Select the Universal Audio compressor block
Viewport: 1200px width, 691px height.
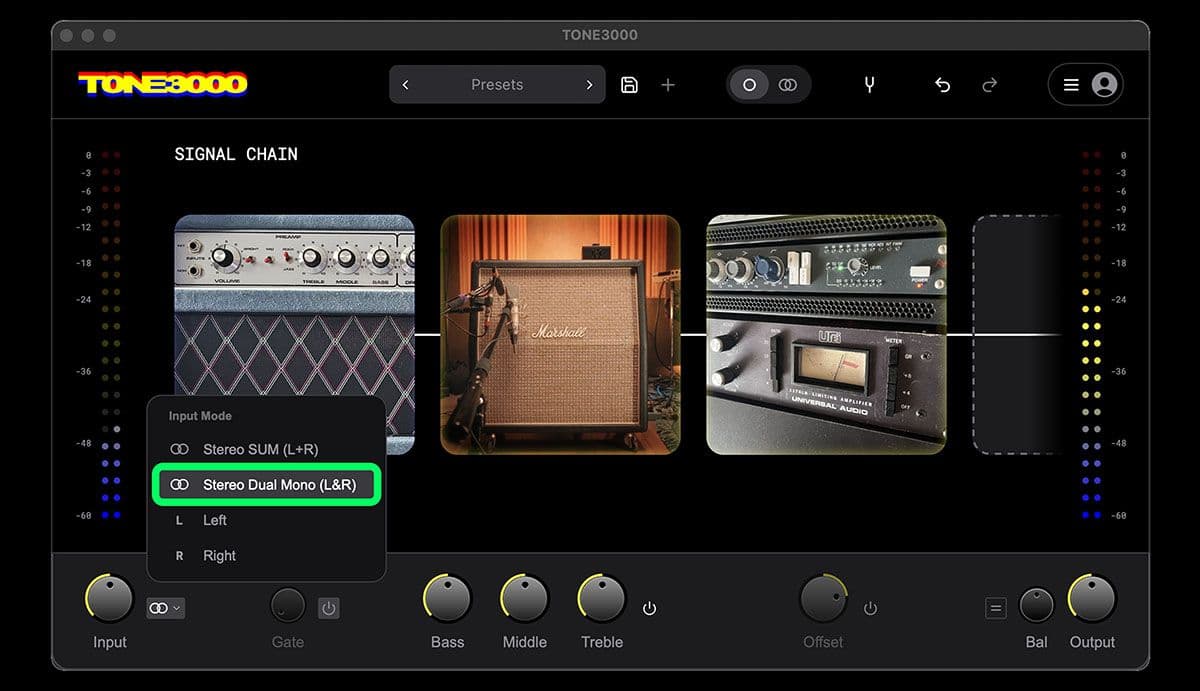click(x=826, y=334)
